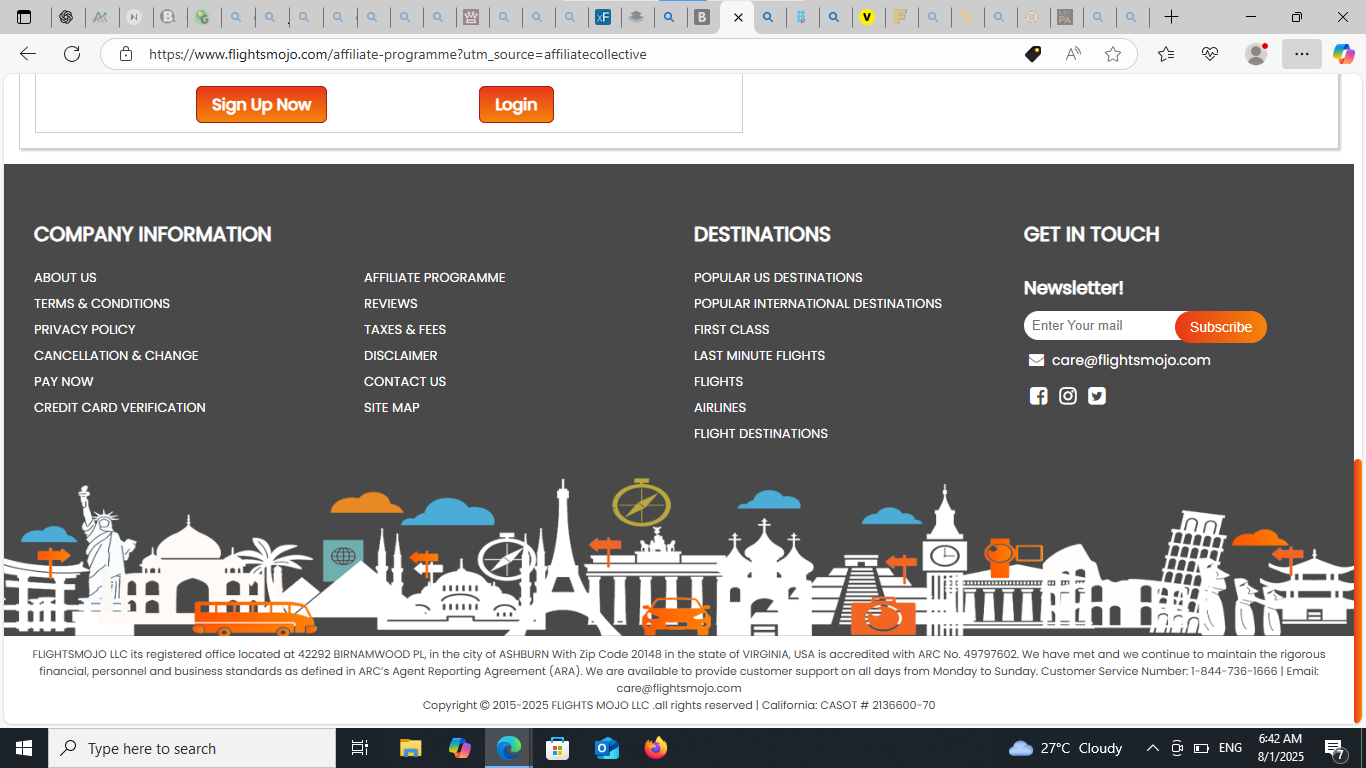This screenshot has height=768, width=1366.
Task: Open Popular International Destinations link
Action: click(x=818, y=303)
